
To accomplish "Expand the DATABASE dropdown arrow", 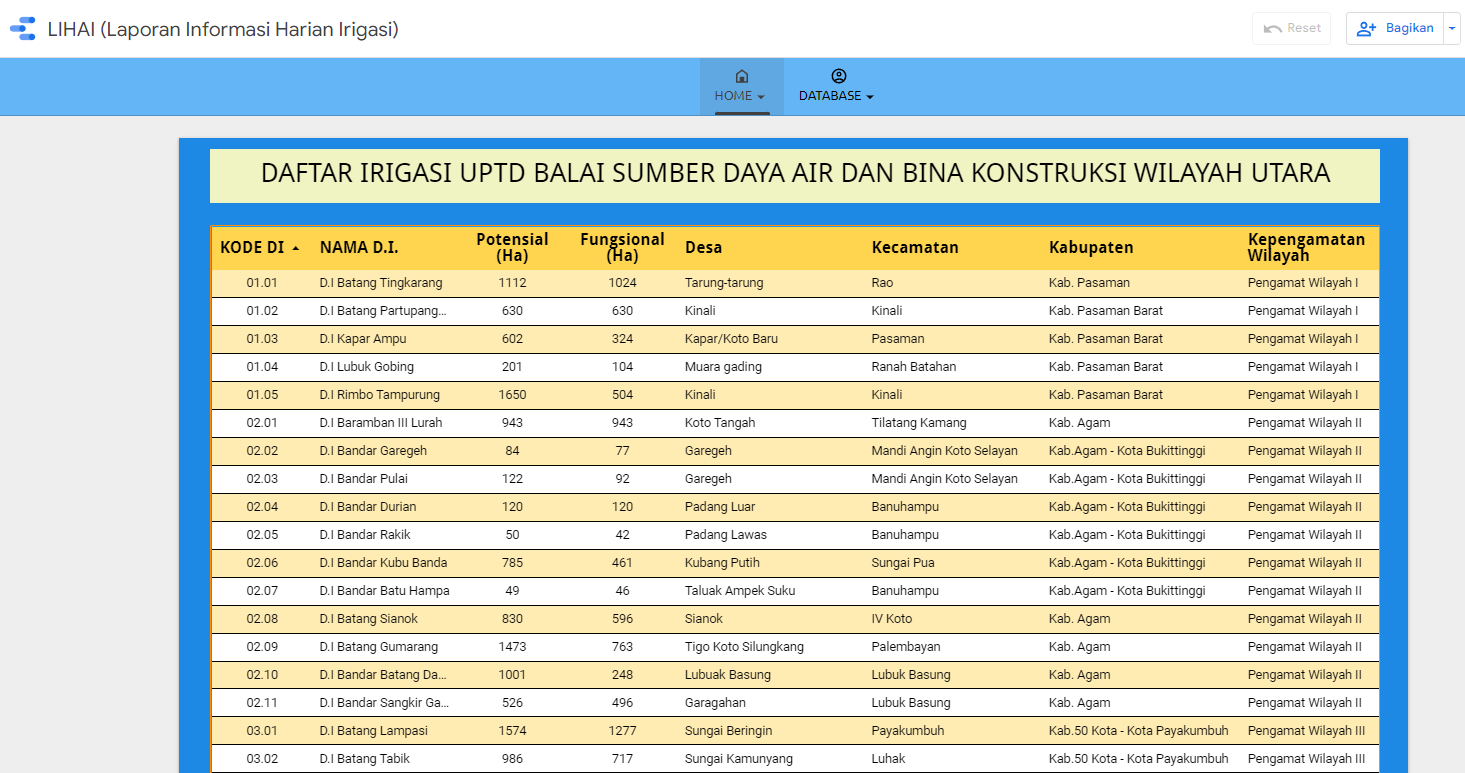I will (x=868, y=96).
